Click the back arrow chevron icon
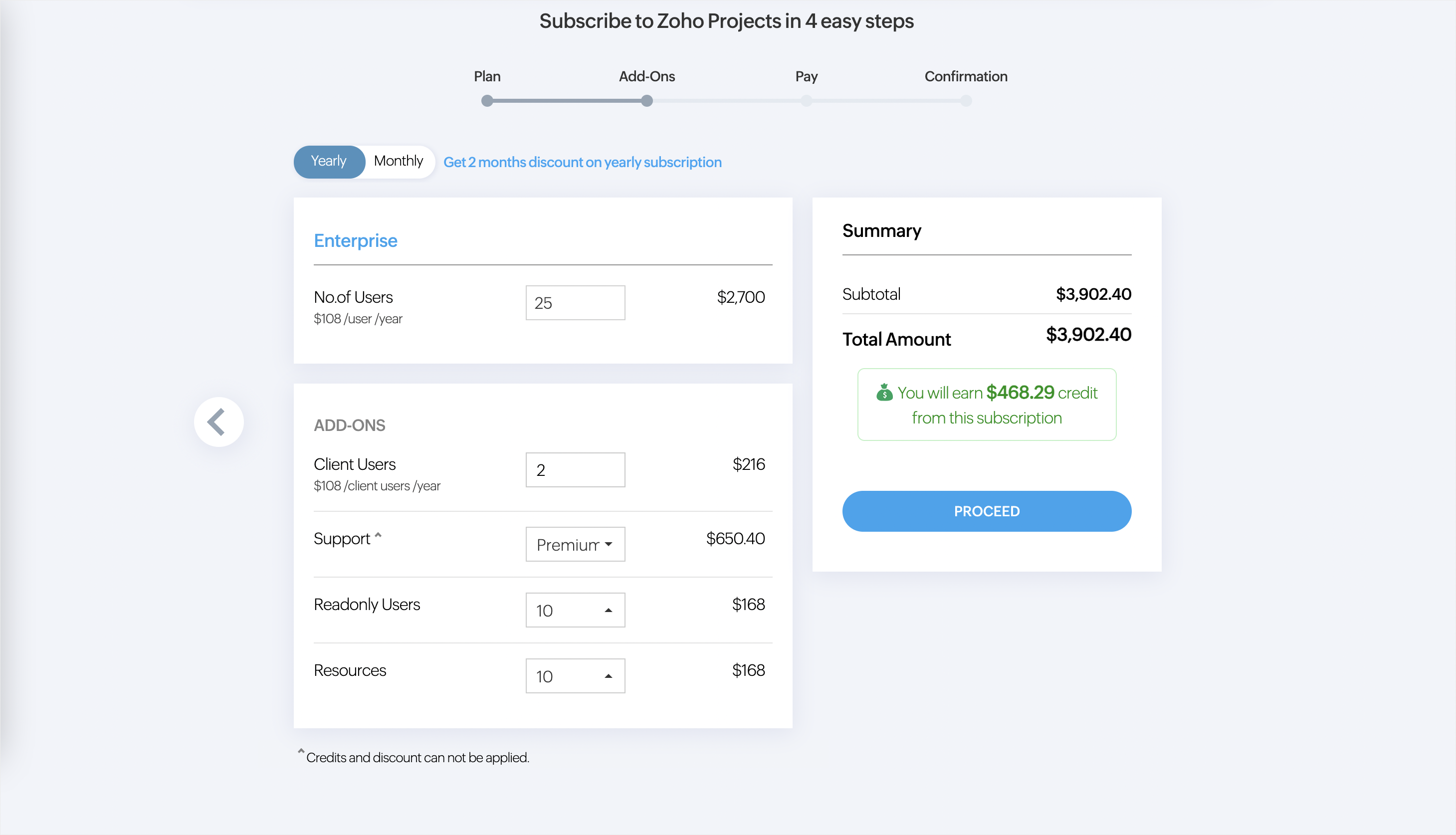The image size is (1456, 835). coord(217,422)
